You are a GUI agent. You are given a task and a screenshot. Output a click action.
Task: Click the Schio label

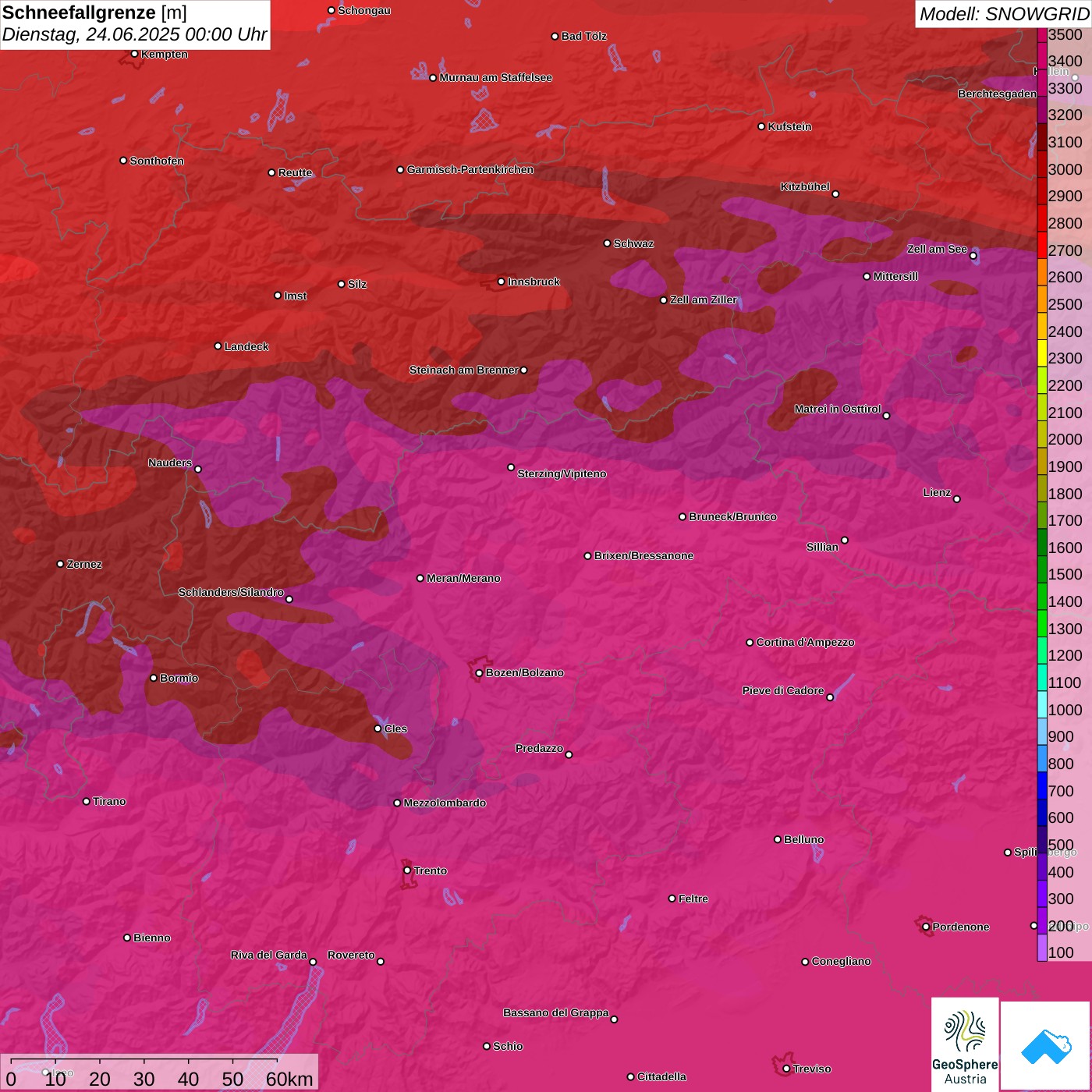(x=508, y=1046)
